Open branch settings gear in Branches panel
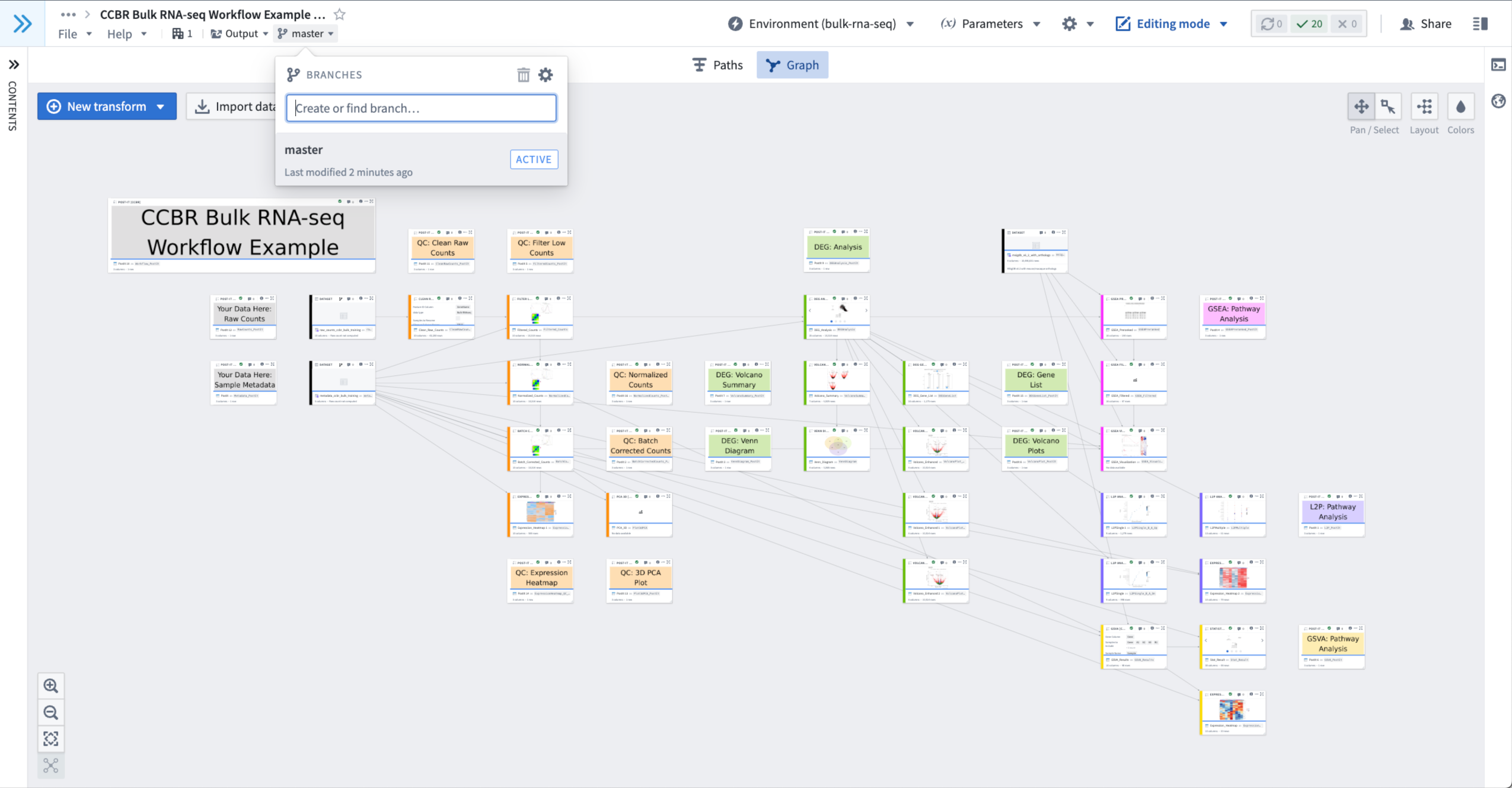 (546, 75)
